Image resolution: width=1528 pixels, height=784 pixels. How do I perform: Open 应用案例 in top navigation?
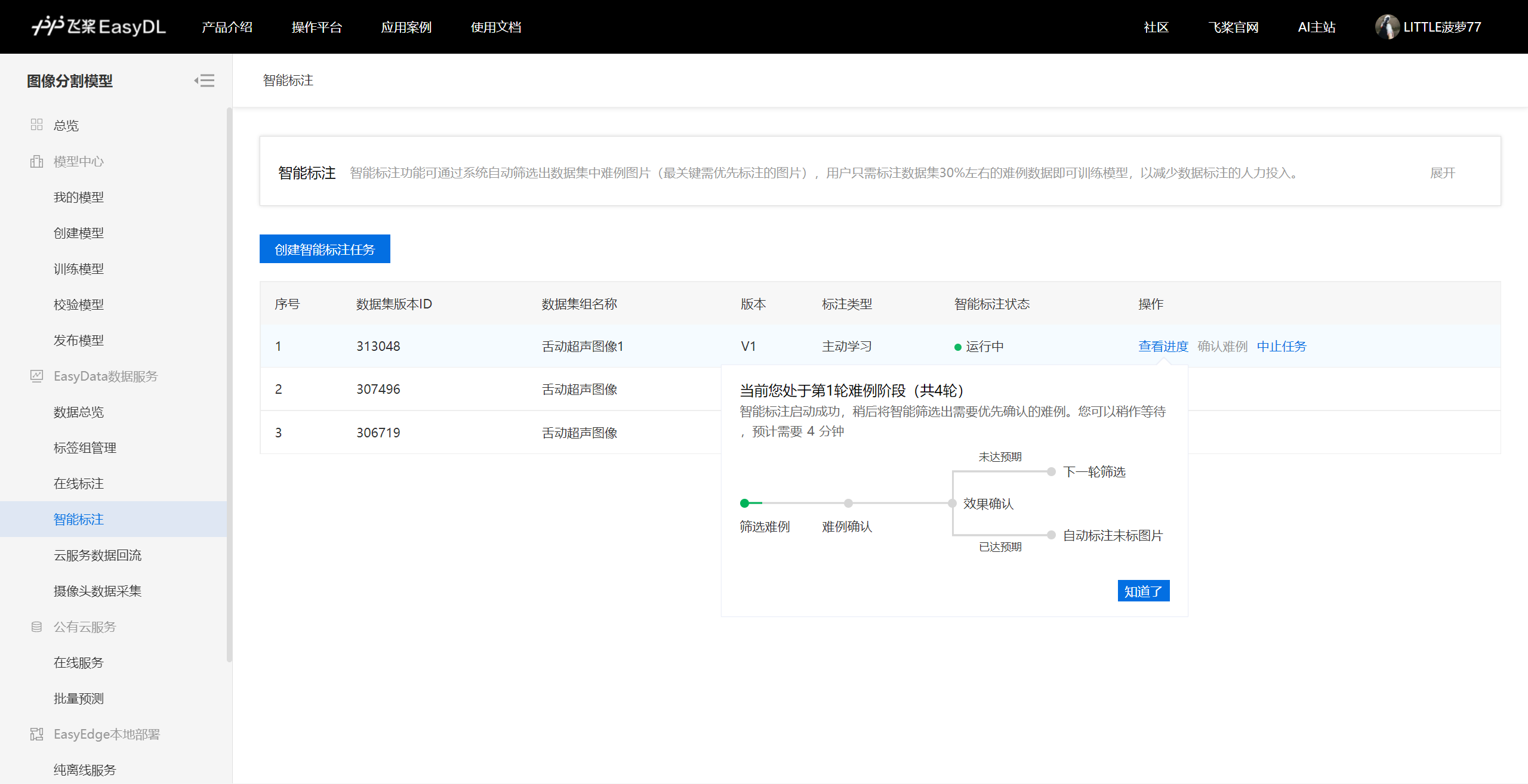(x=406, y=27)
